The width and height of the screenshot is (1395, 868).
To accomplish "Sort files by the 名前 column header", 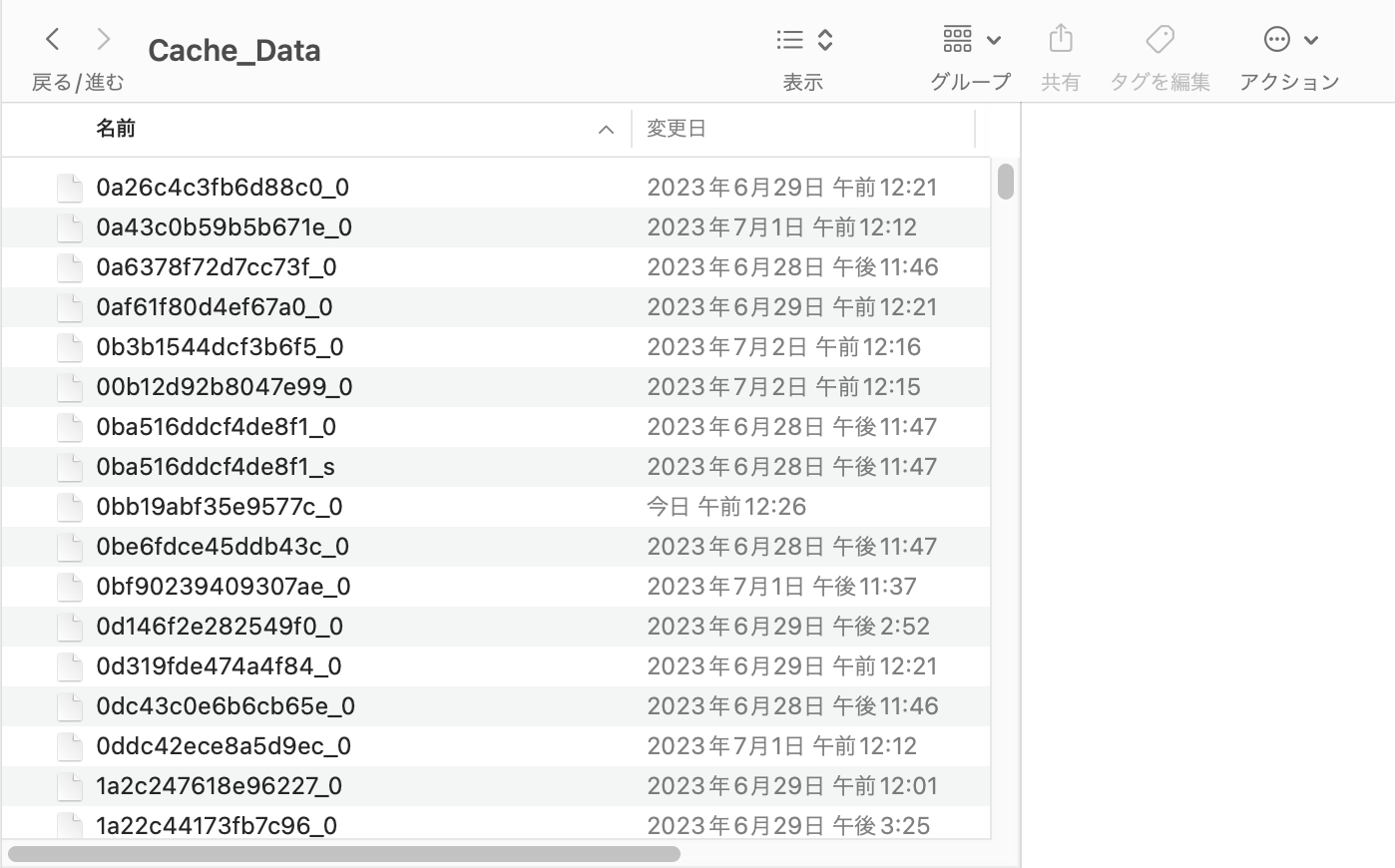I will [116, 129].
